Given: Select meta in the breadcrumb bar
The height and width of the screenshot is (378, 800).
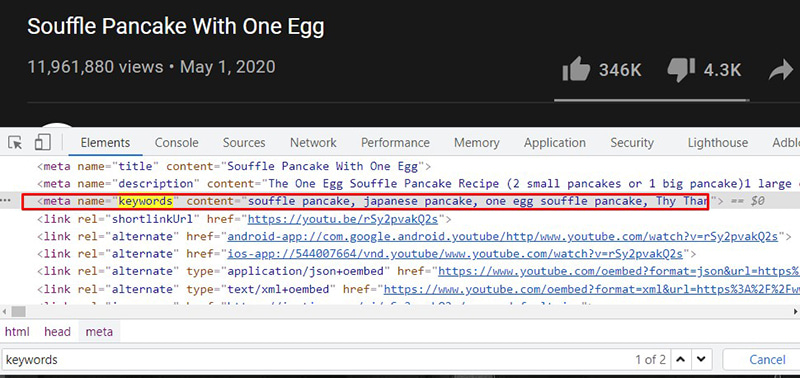Looking at the screenshot, I should (x=99, y=332).
